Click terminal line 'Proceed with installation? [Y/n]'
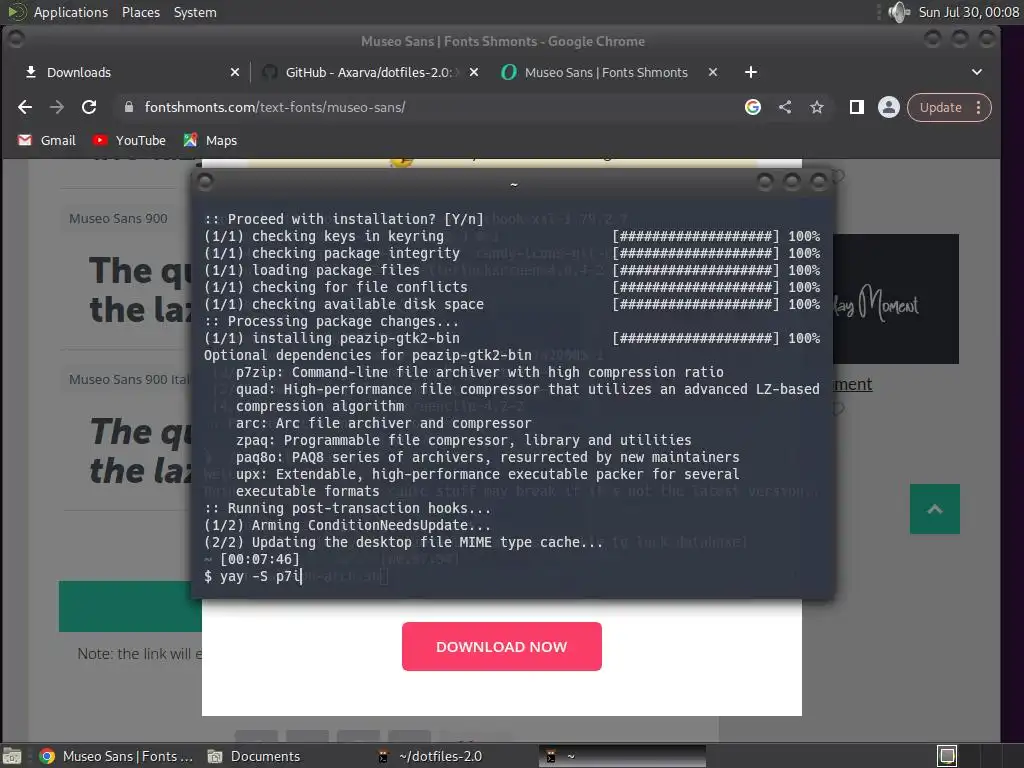Viewport: 1024px width, 768px height. tap(344, 219)
